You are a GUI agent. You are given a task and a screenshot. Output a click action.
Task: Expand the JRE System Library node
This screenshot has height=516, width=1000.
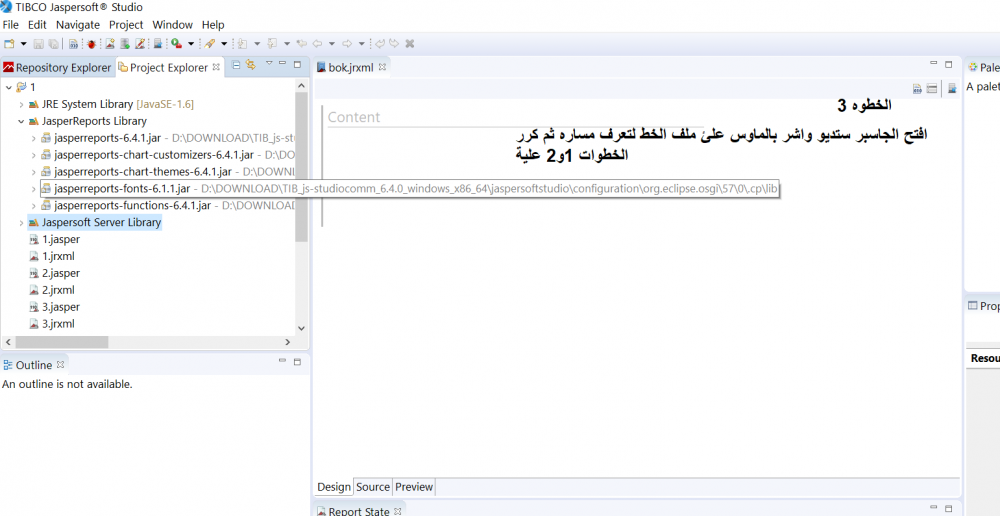[21, 104]
